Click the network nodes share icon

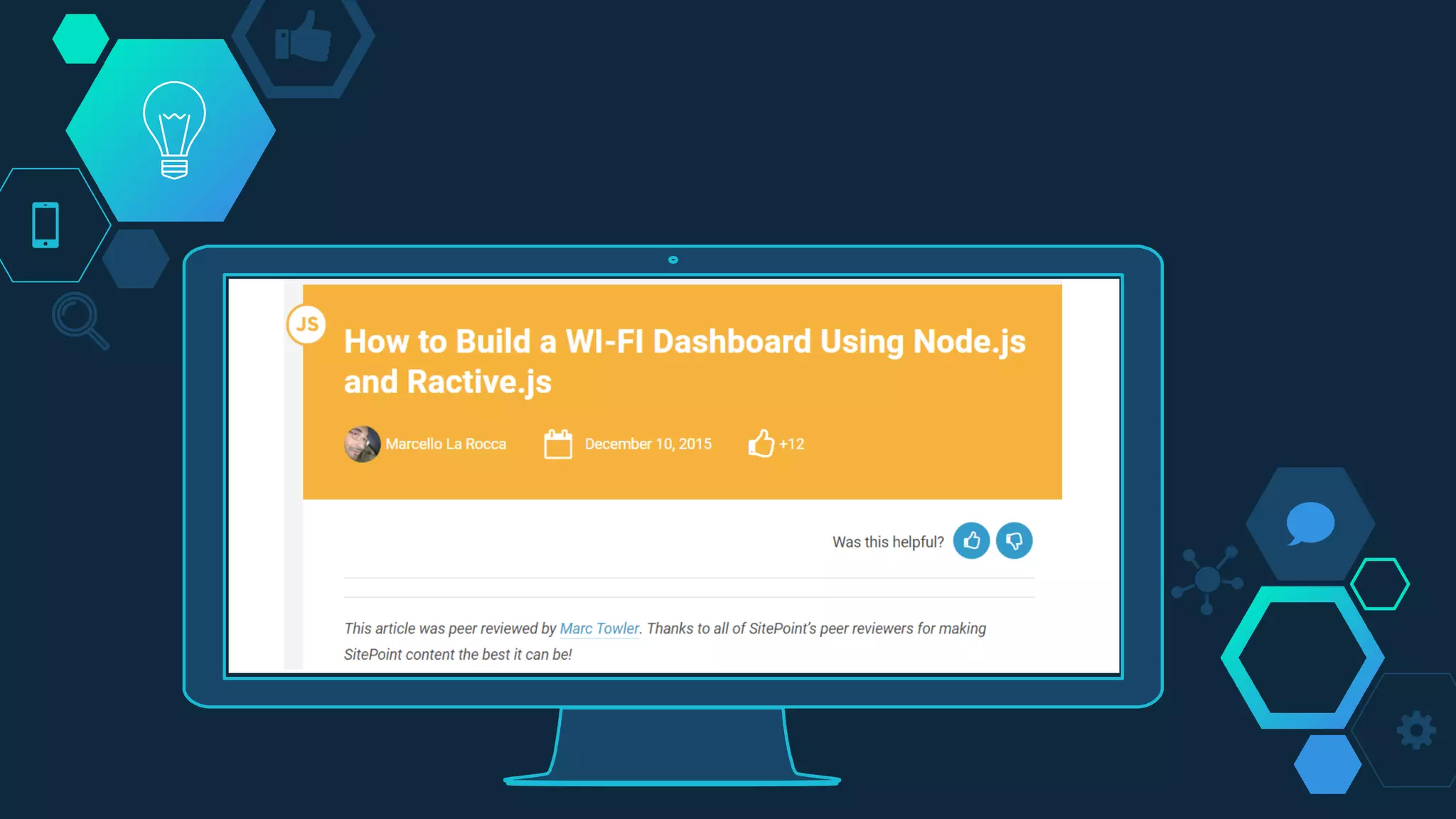pos(1207,579)
